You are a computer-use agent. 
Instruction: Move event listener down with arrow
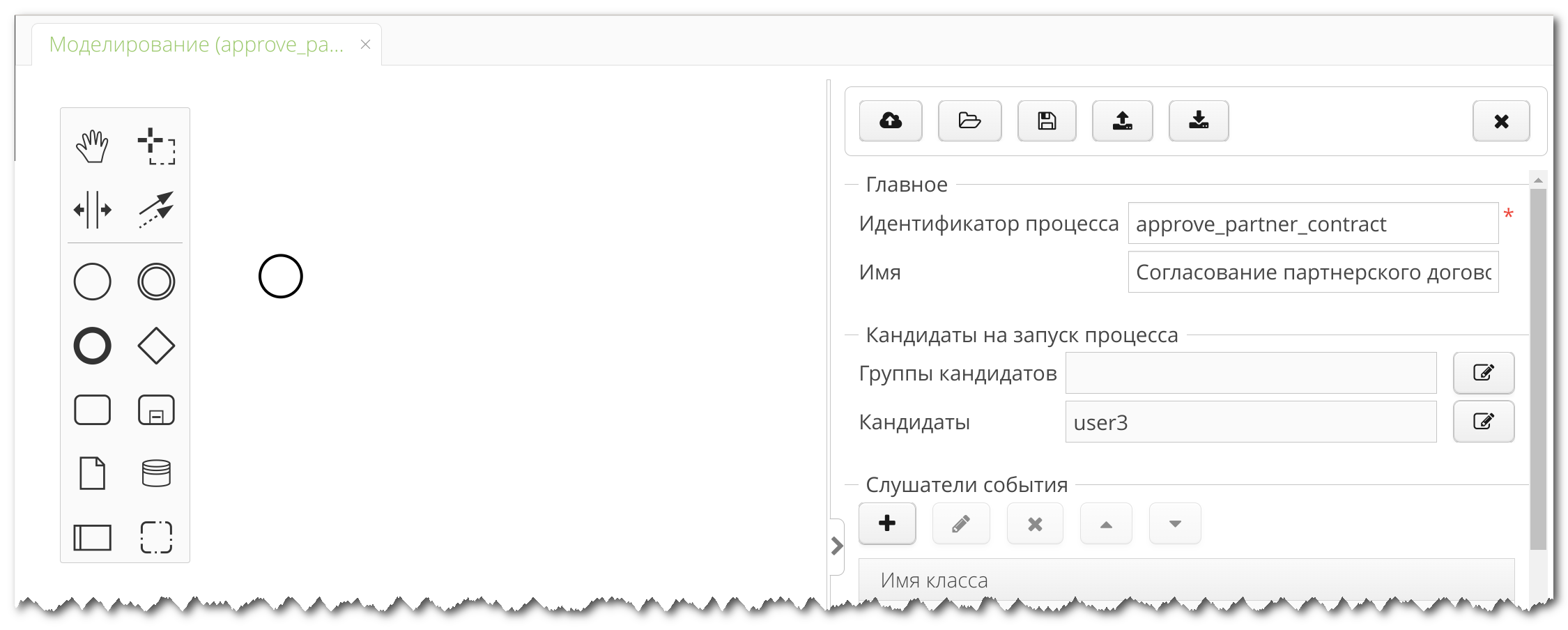pos(1174,523)
